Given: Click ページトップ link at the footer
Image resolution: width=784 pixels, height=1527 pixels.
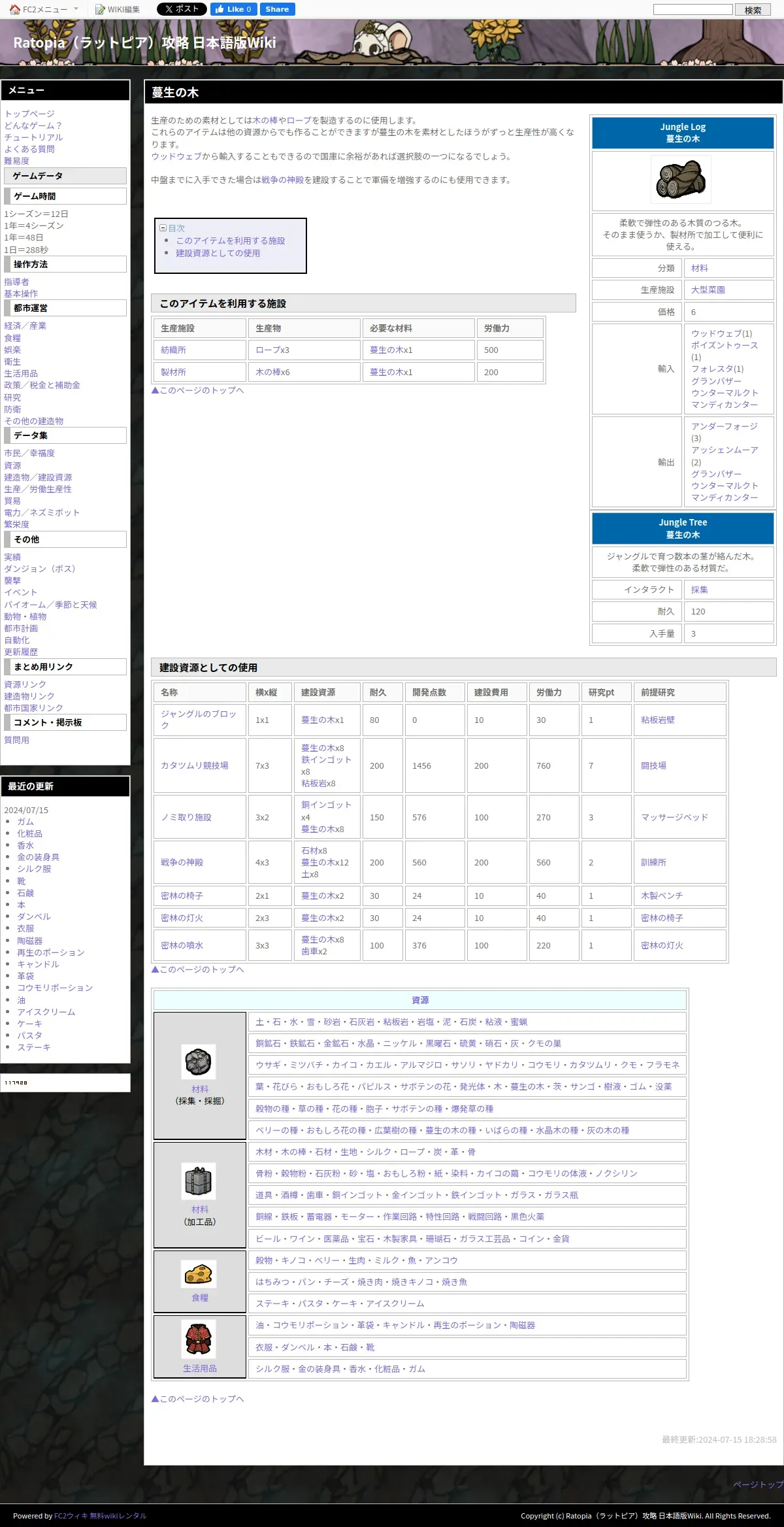Looking at the screenshot, I should 758,1485.
